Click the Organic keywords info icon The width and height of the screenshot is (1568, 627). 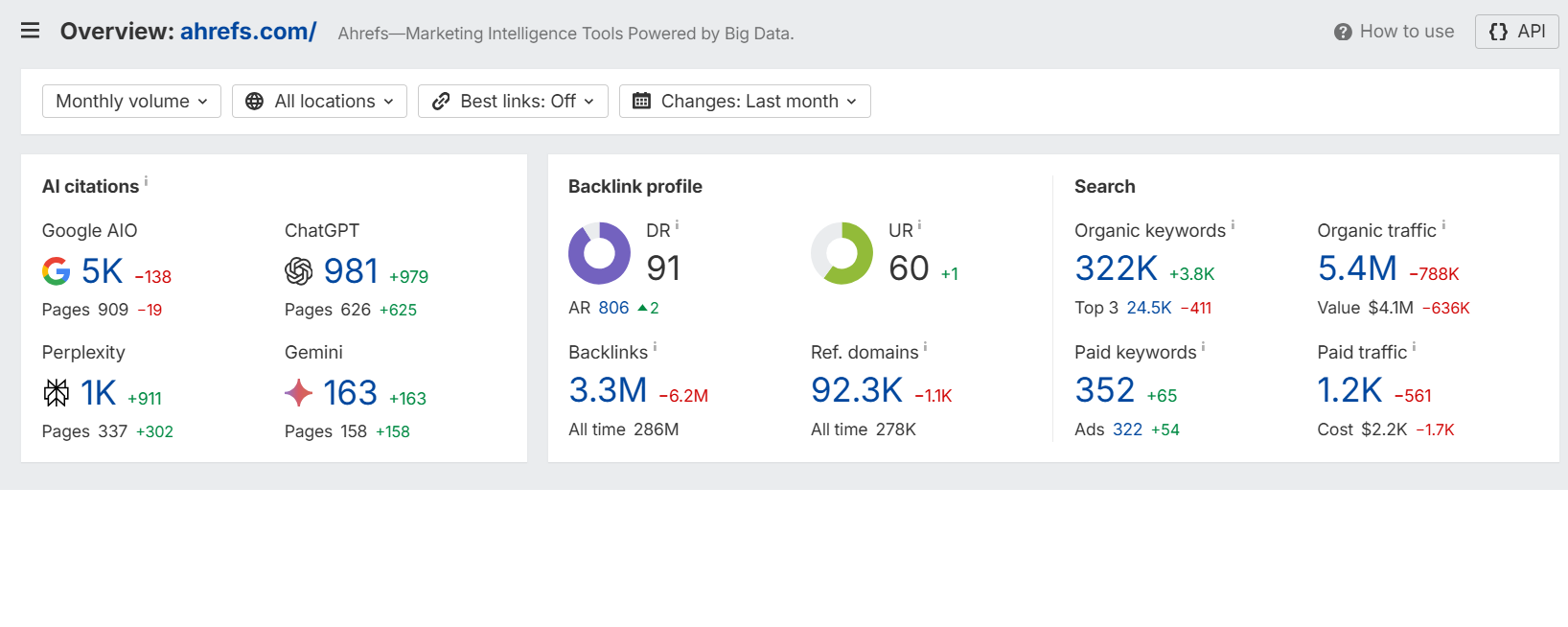pyautogui.click(x=1233, y=225)
